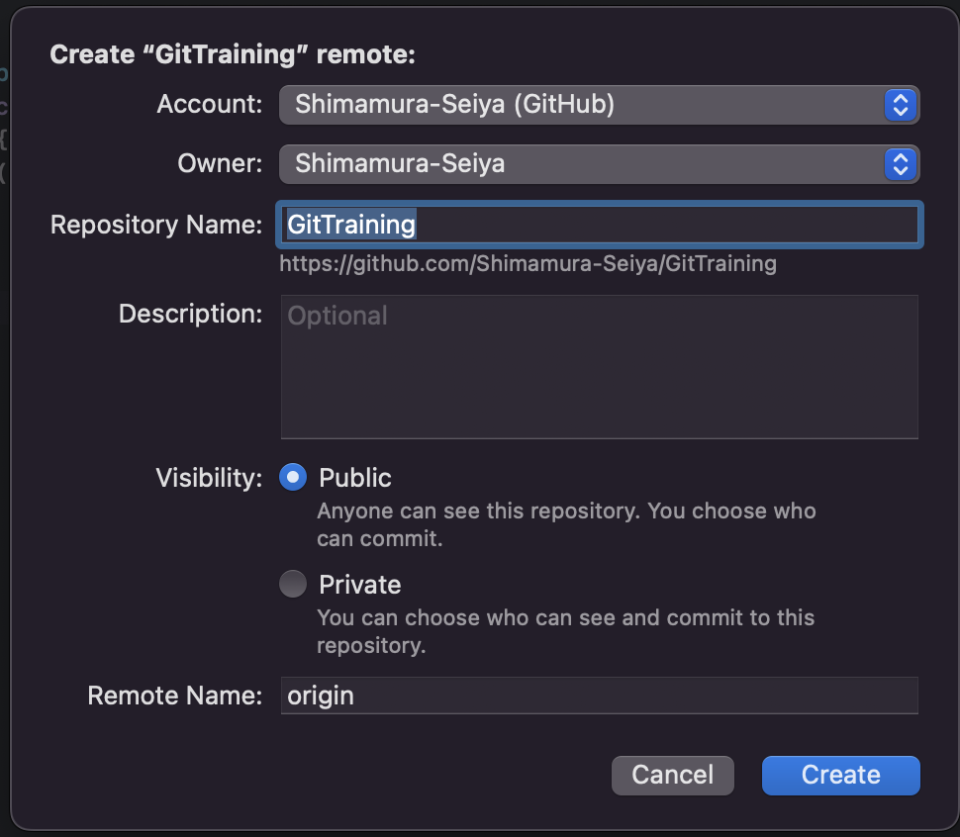Click the Optional description text area

600,365
